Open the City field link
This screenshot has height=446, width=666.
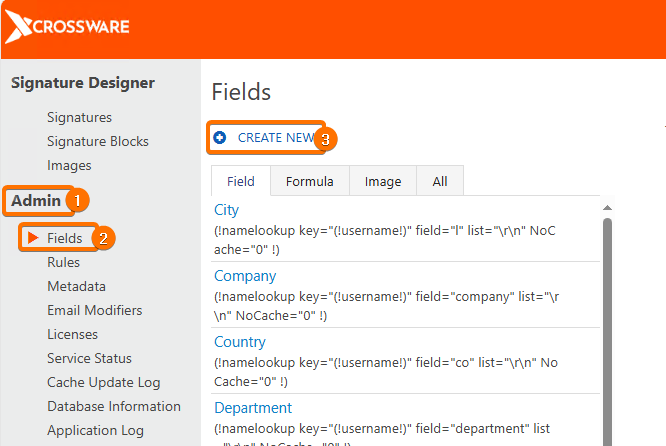pyautogui.click(x=227, y=210)
